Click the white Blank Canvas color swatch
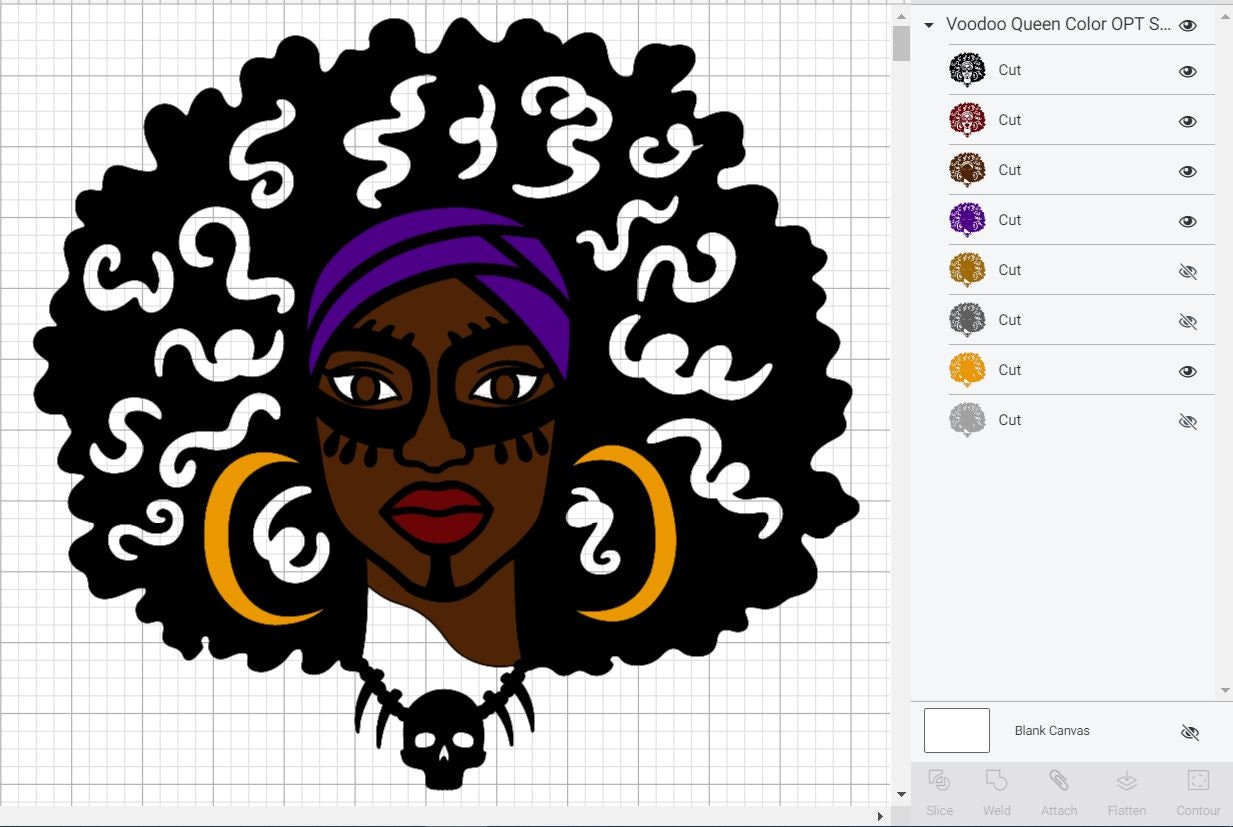The height and width of the screenshot is (827, 1233). (x=956, y=730)
